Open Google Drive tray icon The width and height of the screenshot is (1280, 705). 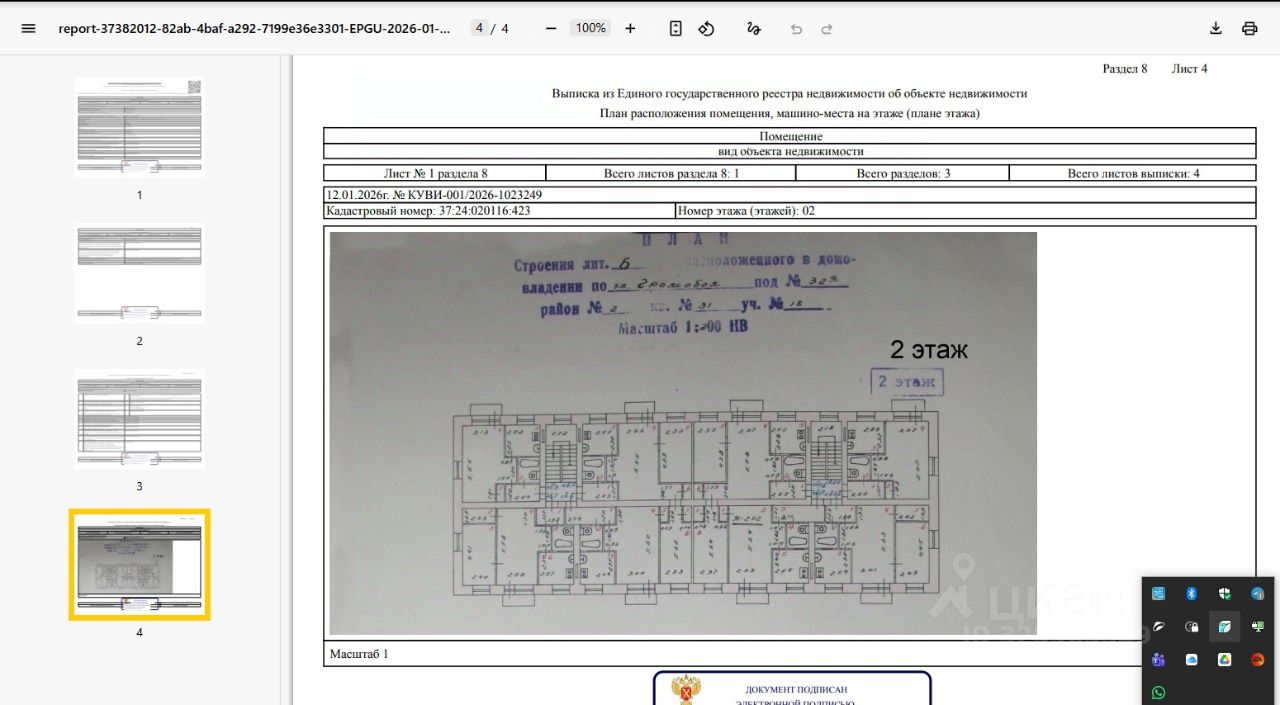pyautogui.click(x=1225, y=660)
